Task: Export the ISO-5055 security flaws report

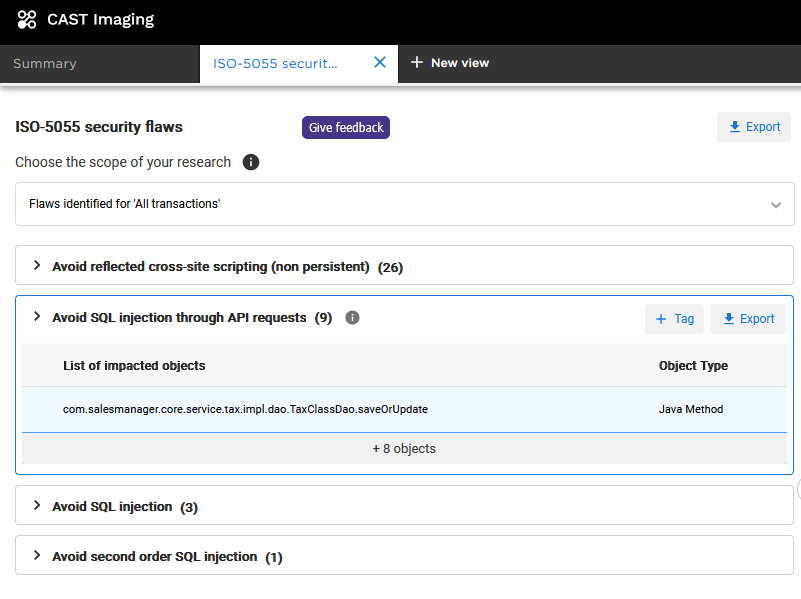Action: coord(754,127)
